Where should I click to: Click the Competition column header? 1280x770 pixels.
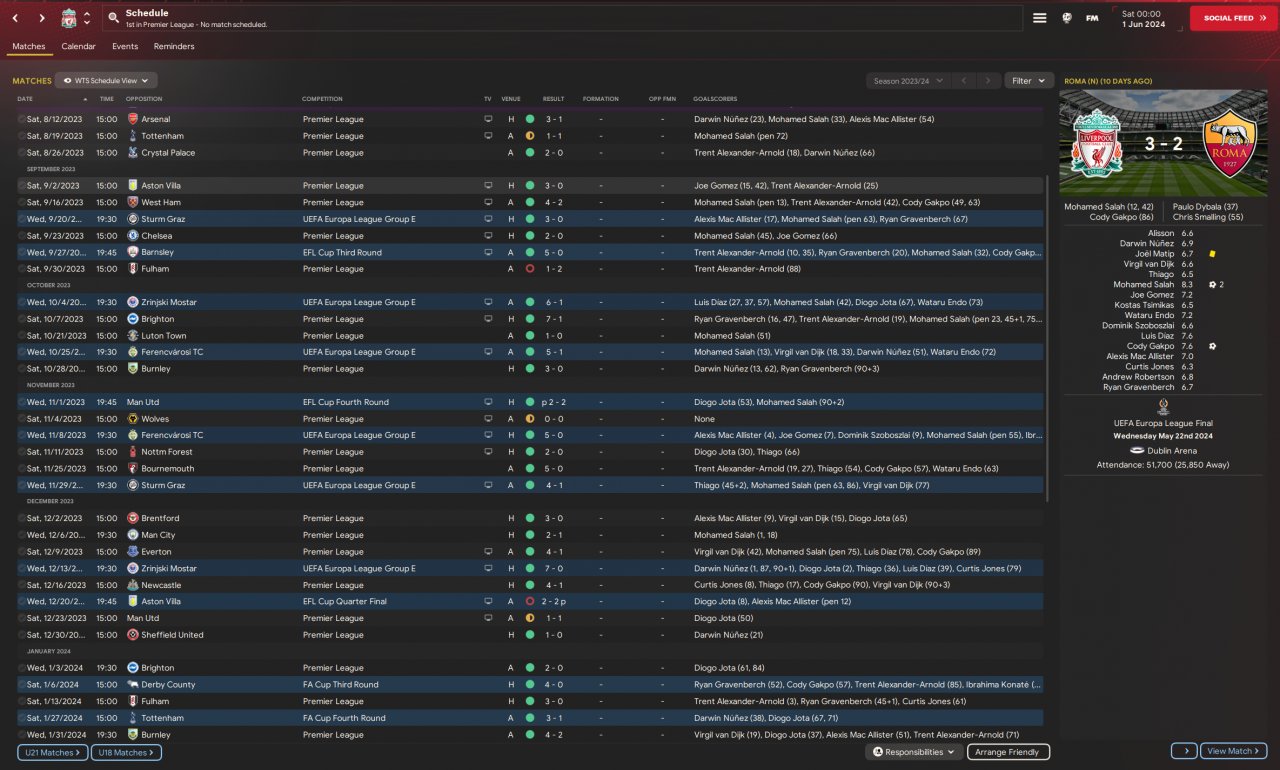[322, 99]
